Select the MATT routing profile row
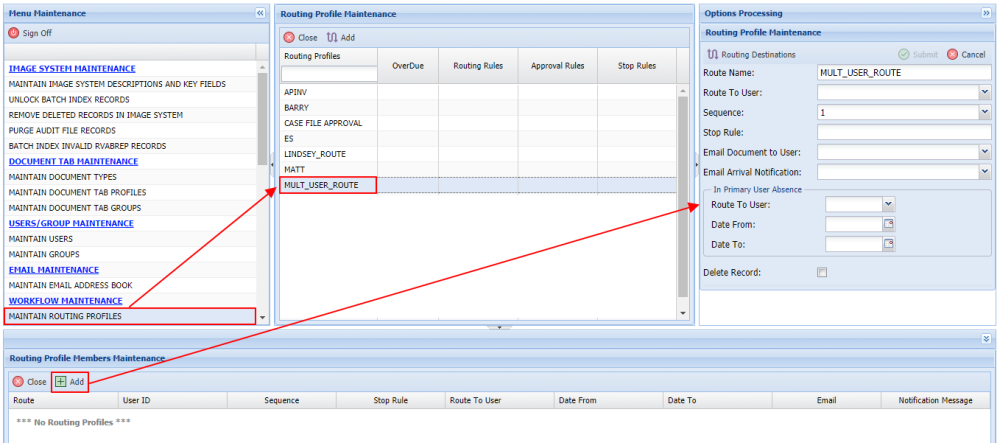Viewport: 1000px width, 443px height. (x=478, y=170)
